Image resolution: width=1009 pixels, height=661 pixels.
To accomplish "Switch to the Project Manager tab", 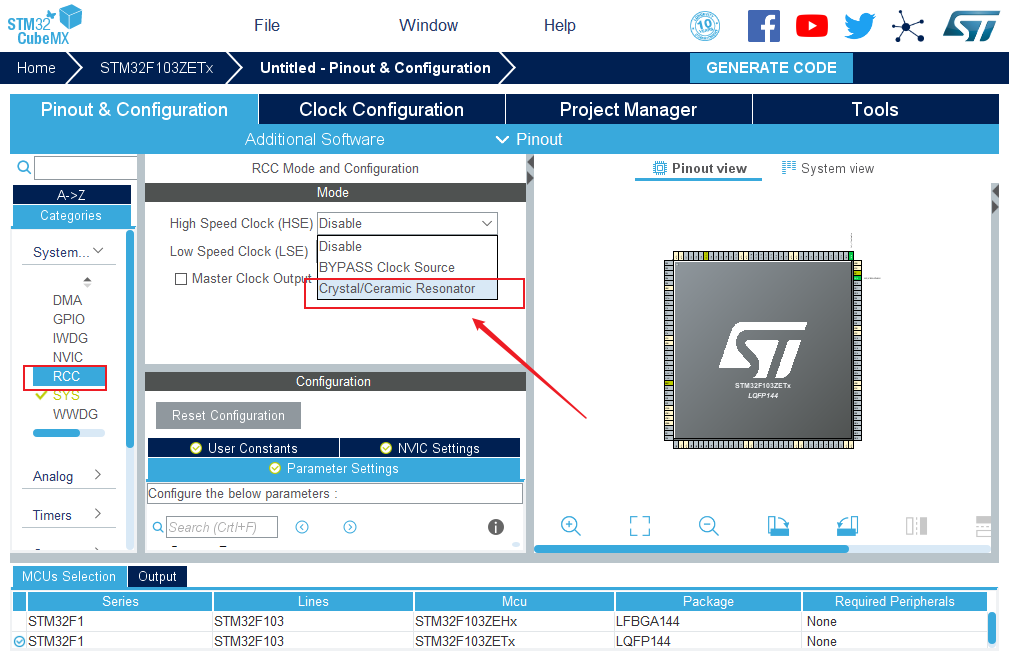I will [x=628, y=109].
